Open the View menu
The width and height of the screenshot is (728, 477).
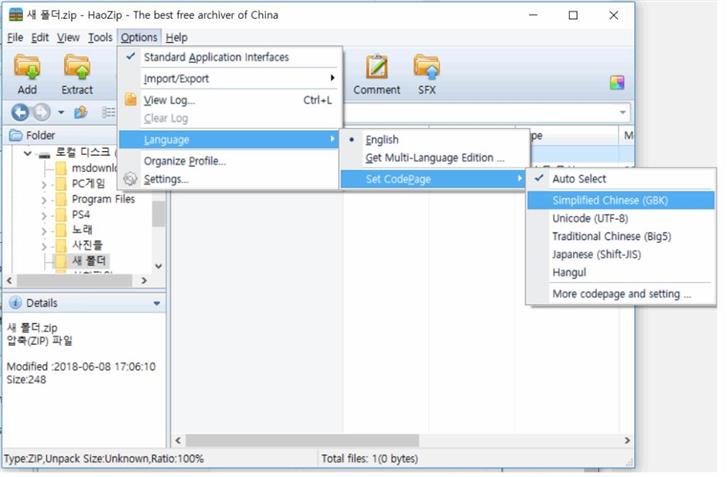(68, 38)
